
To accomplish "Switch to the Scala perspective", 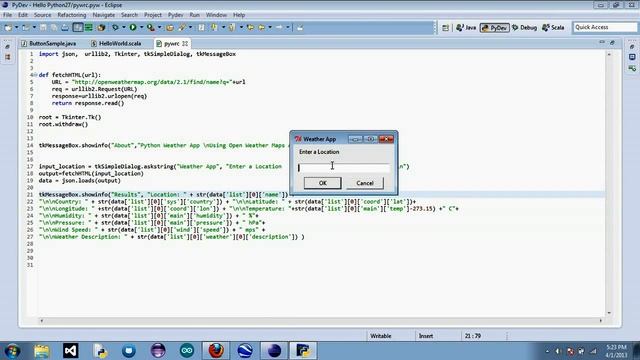I will pos(553,28).
